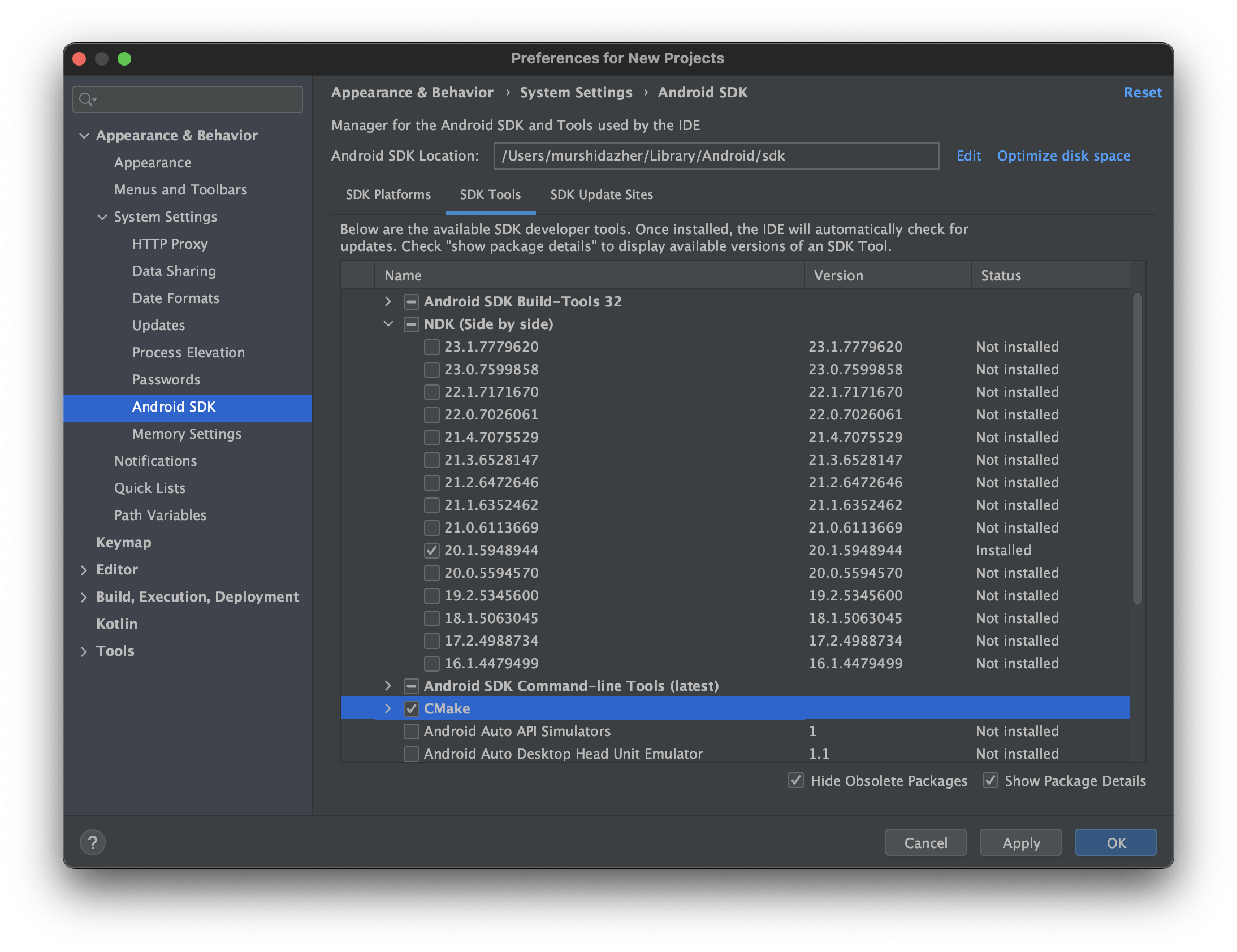Toggle the Android SDK Build-Tools 32 partial-selection icon
This screenshot has width=1237, height=952.
click(411, 301)
